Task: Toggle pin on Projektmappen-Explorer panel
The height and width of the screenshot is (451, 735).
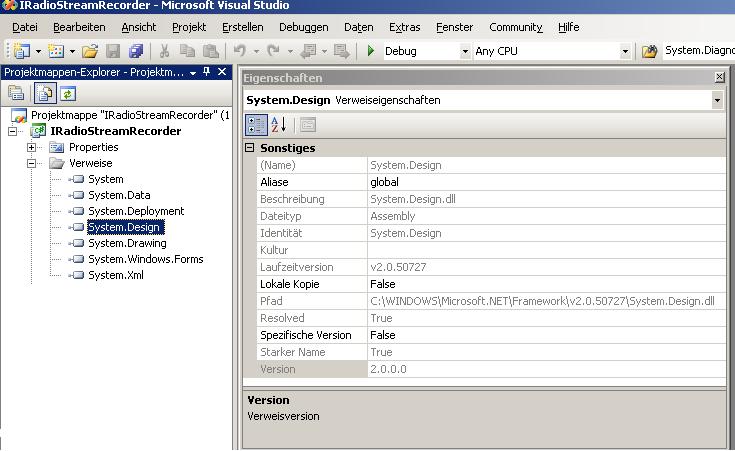Action: (x=207, y=72)
